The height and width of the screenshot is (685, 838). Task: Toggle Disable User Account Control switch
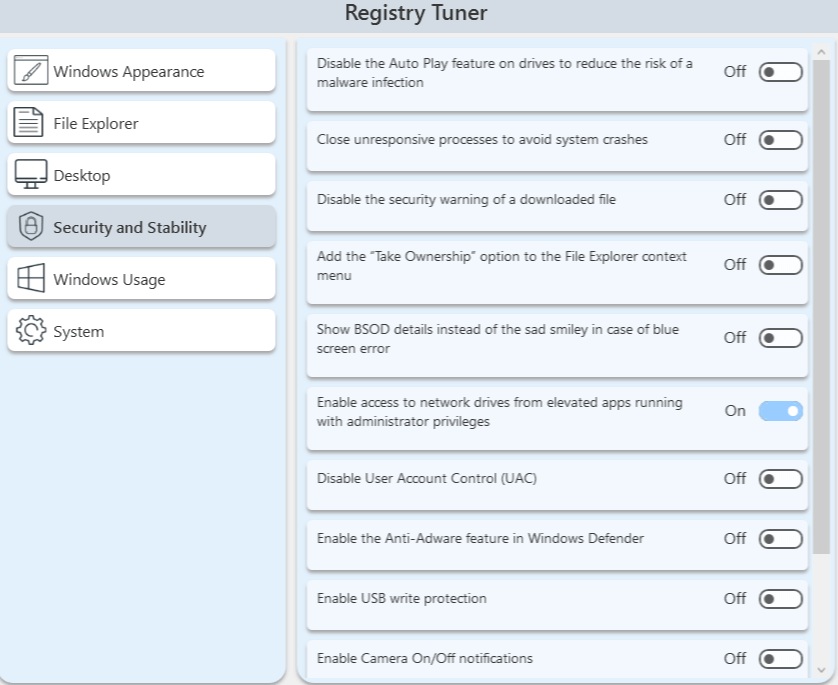(x=780, y=479)
